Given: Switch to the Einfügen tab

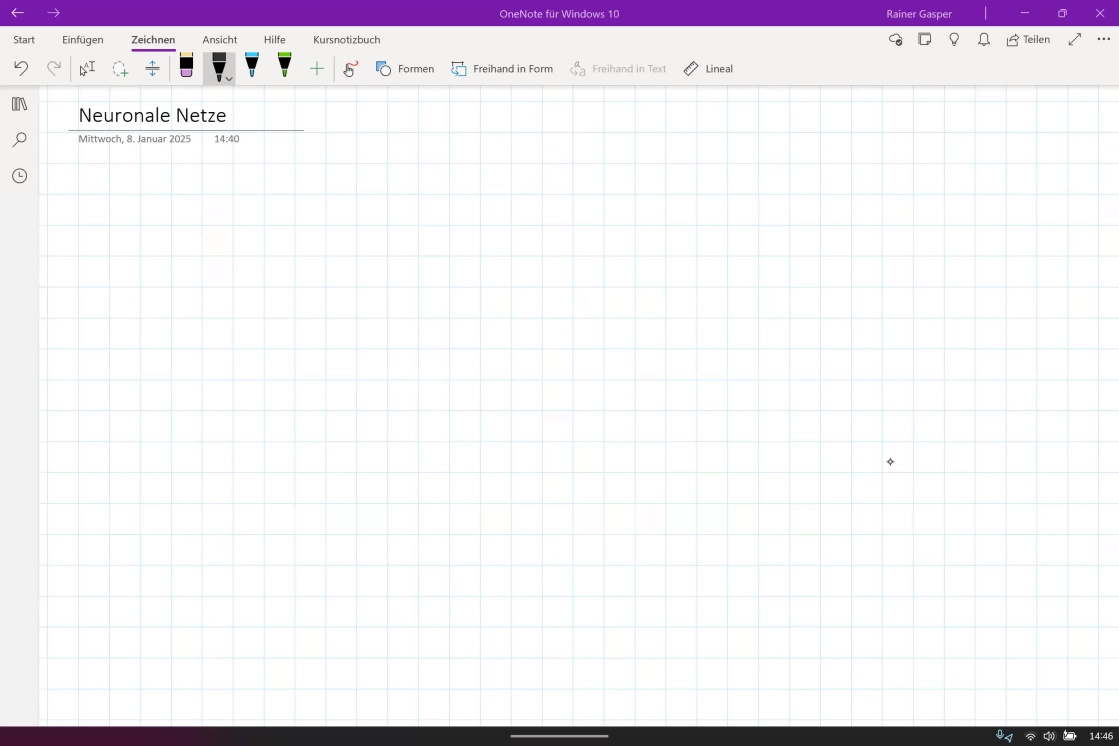Looking at the screenshot, I should (x=83, y=40).
